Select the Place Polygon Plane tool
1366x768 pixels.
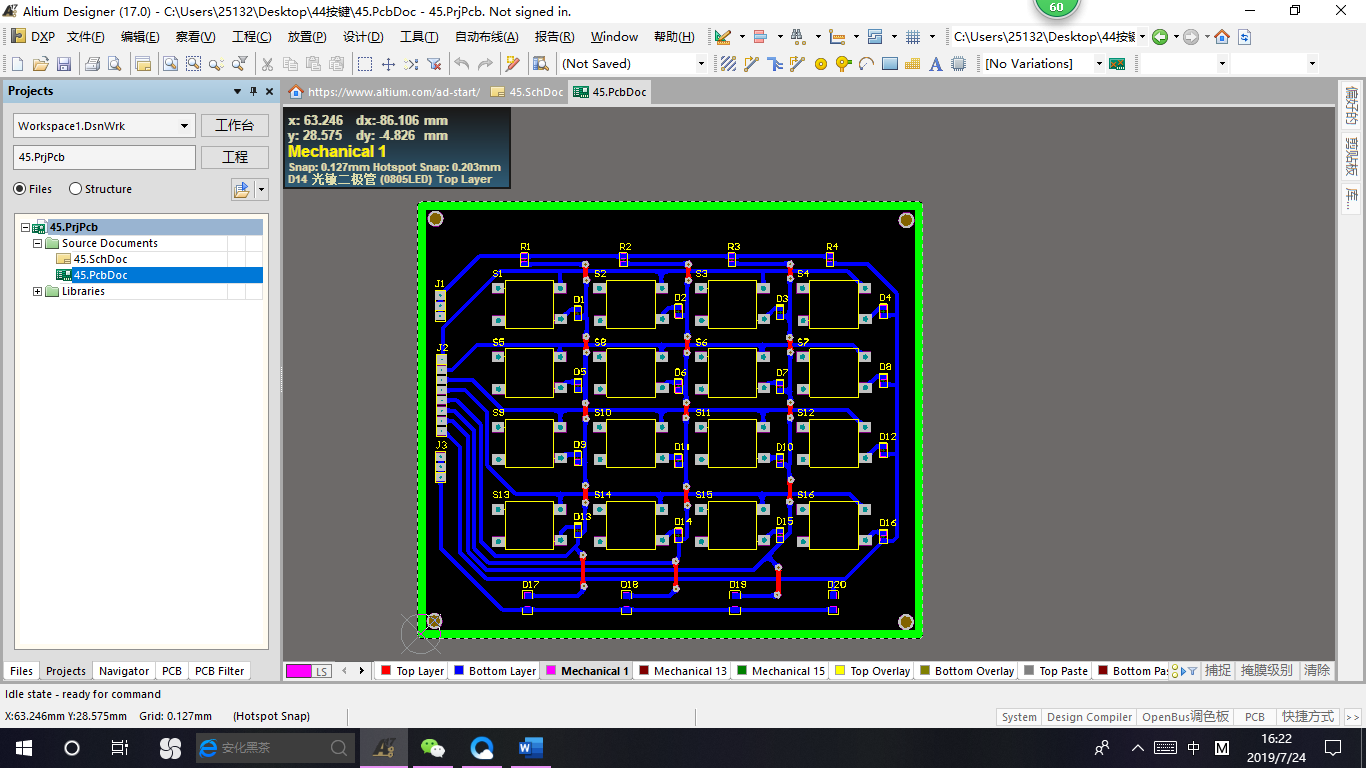912,64
